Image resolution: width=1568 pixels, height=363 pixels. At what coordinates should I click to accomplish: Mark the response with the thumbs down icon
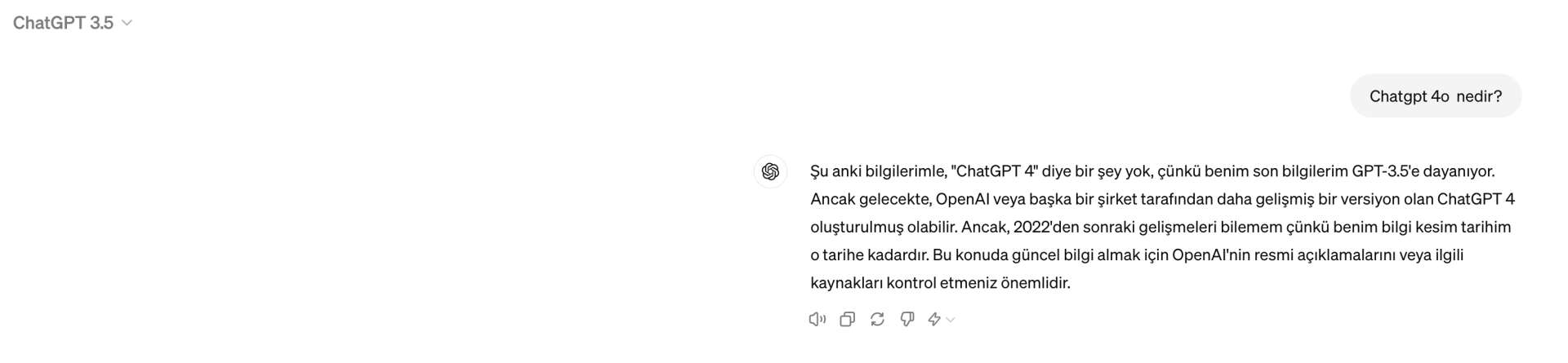906,319
